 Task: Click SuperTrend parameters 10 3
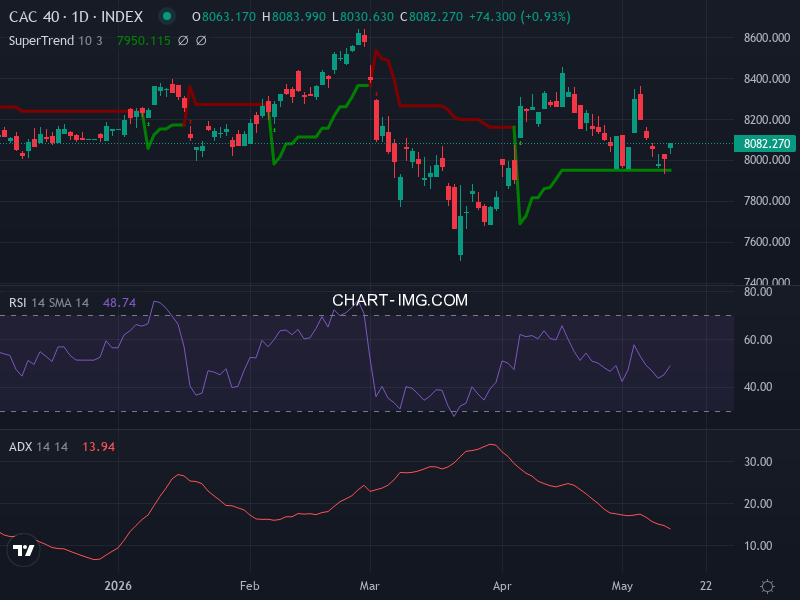pyautogui.click(x=90, y=40)
